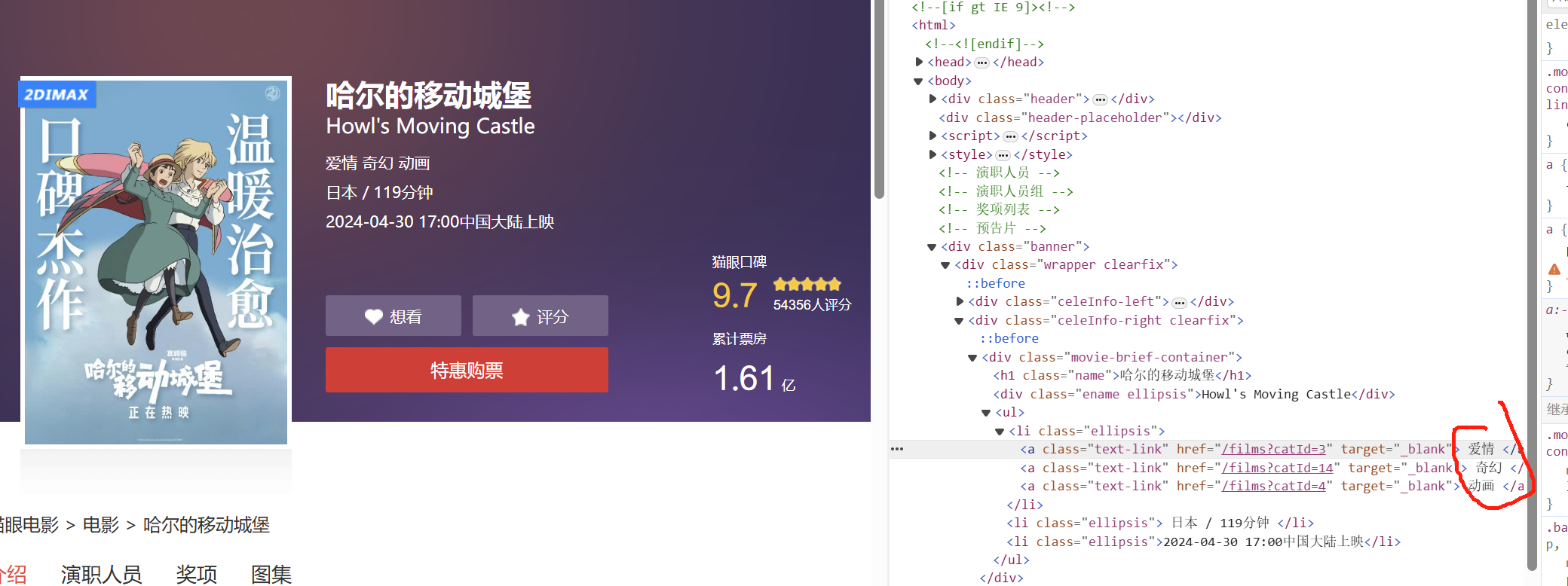Expand the head element node

point(919,62)
